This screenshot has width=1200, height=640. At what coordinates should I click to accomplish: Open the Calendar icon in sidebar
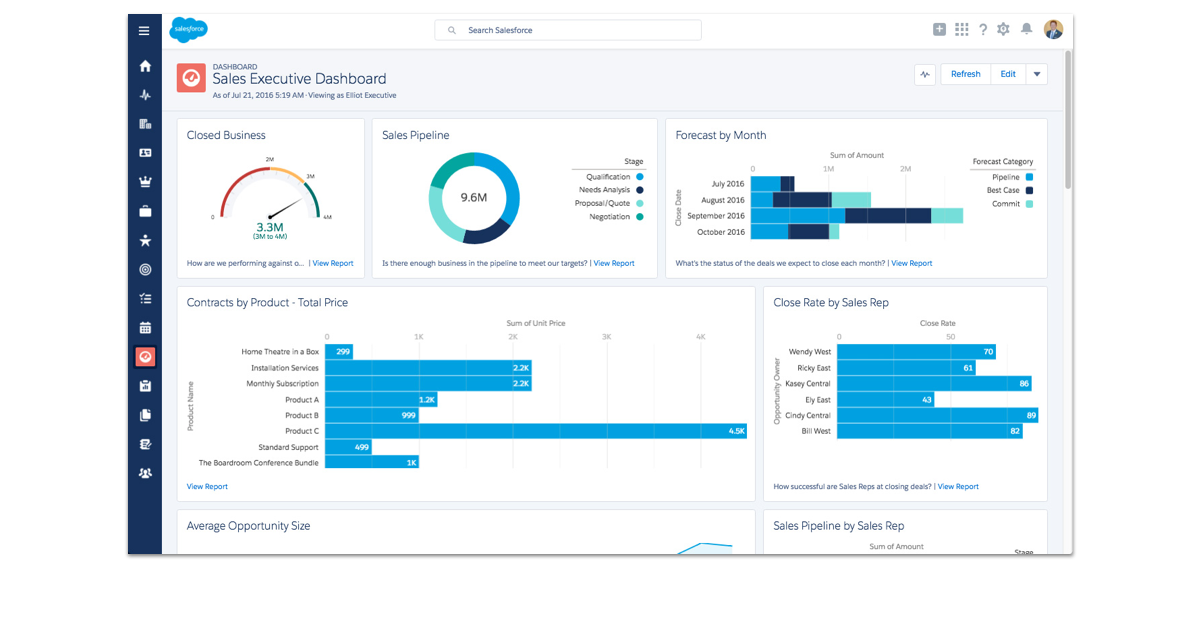pos(145,327)
